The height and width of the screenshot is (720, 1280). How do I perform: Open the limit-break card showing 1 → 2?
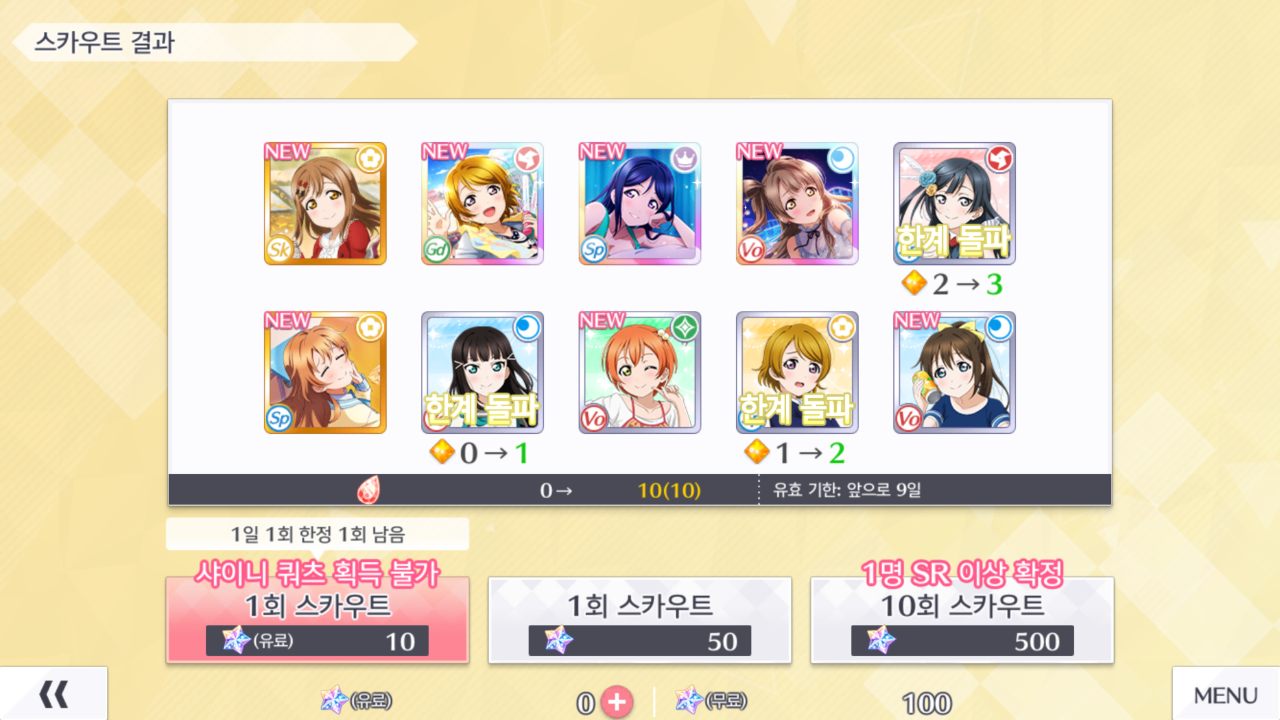(x=797, y=372)
